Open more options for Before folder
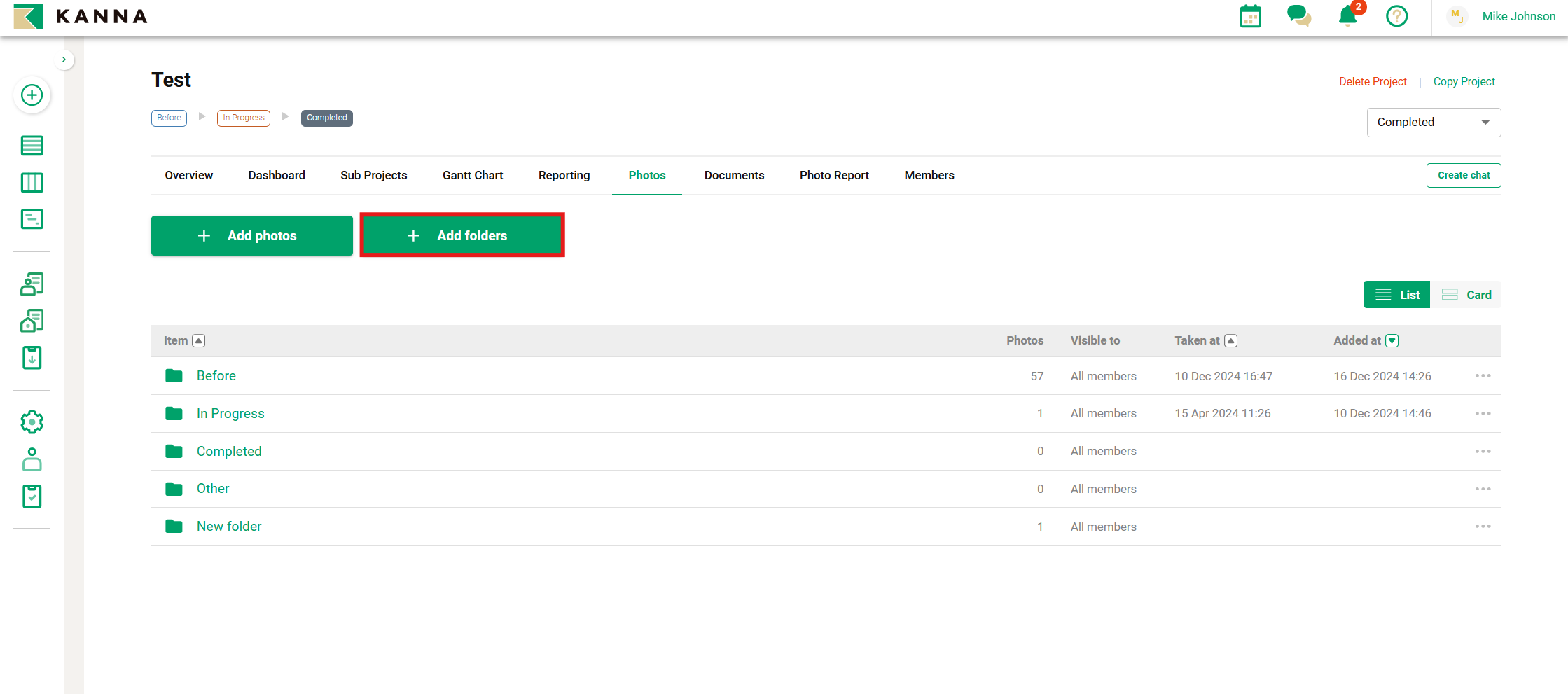The height and width of the screenshot is (694, 1568). pyautogui.click(x=1483, y=376)
